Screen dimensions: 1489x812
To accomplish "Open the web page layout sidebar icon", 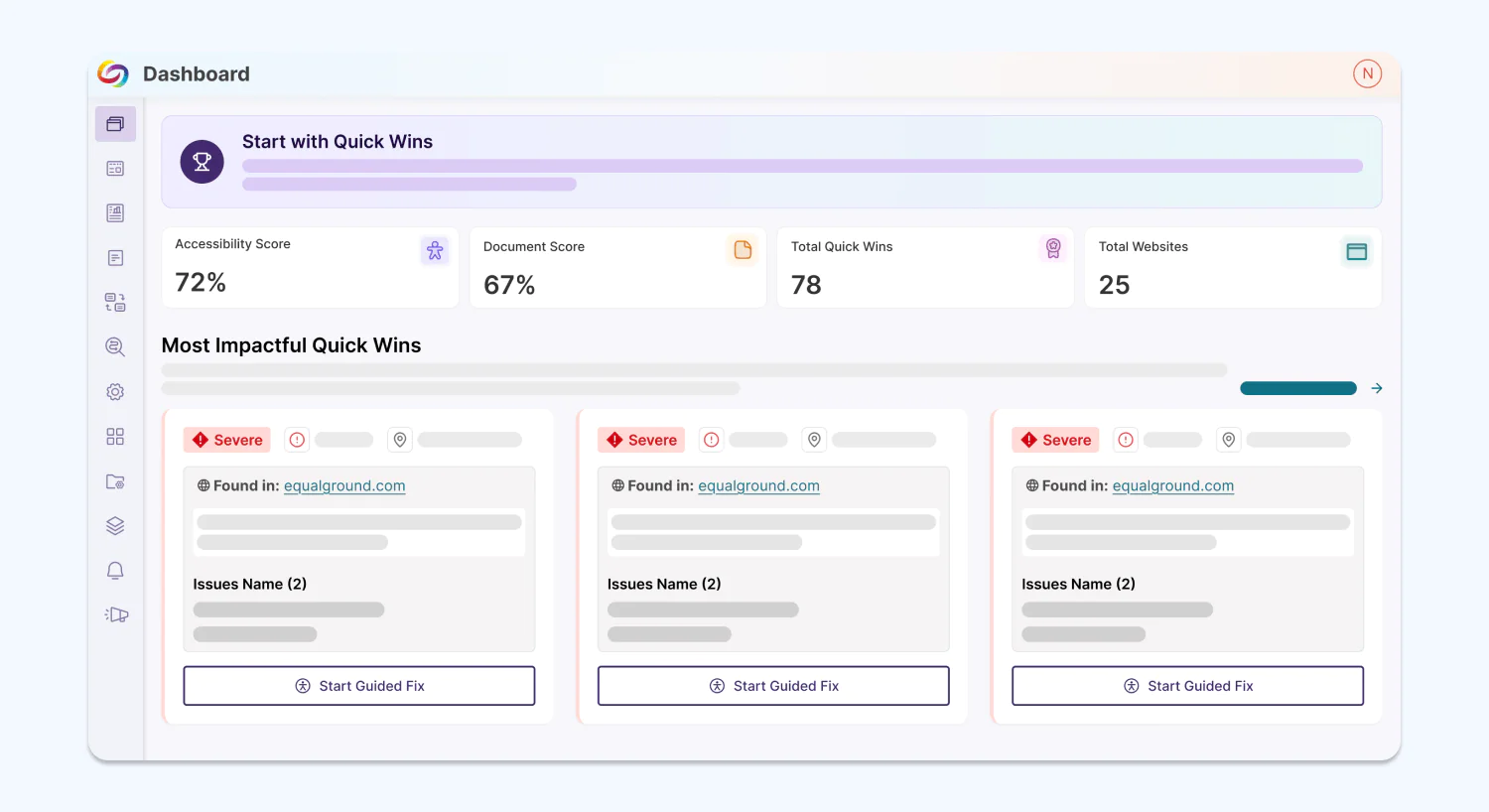I will 115,169.
